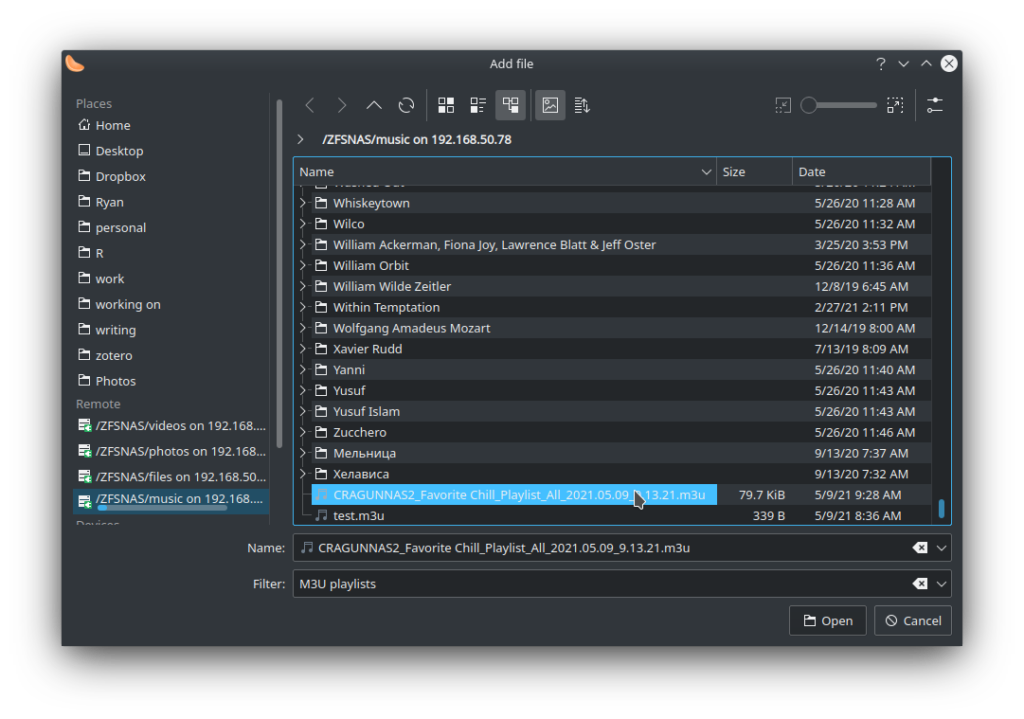The height and width of the screenshot is (719, 1024).
Task: Click the '79.7 KiB' size cell
Action: tap(761, 495)
